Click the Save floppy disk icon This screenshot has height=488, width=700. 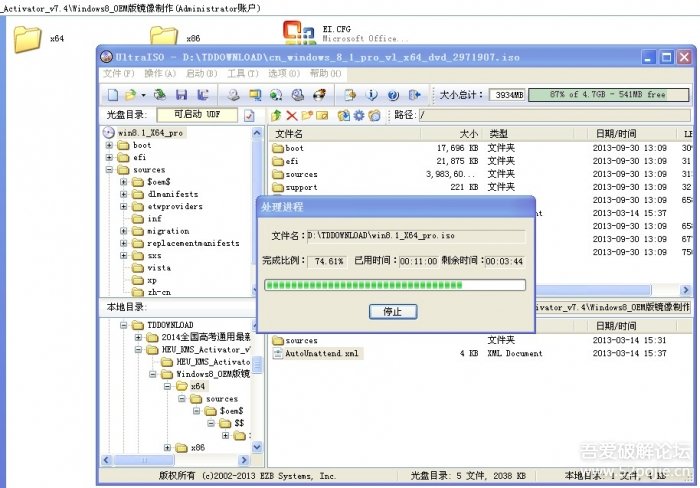tap(181, 95)
